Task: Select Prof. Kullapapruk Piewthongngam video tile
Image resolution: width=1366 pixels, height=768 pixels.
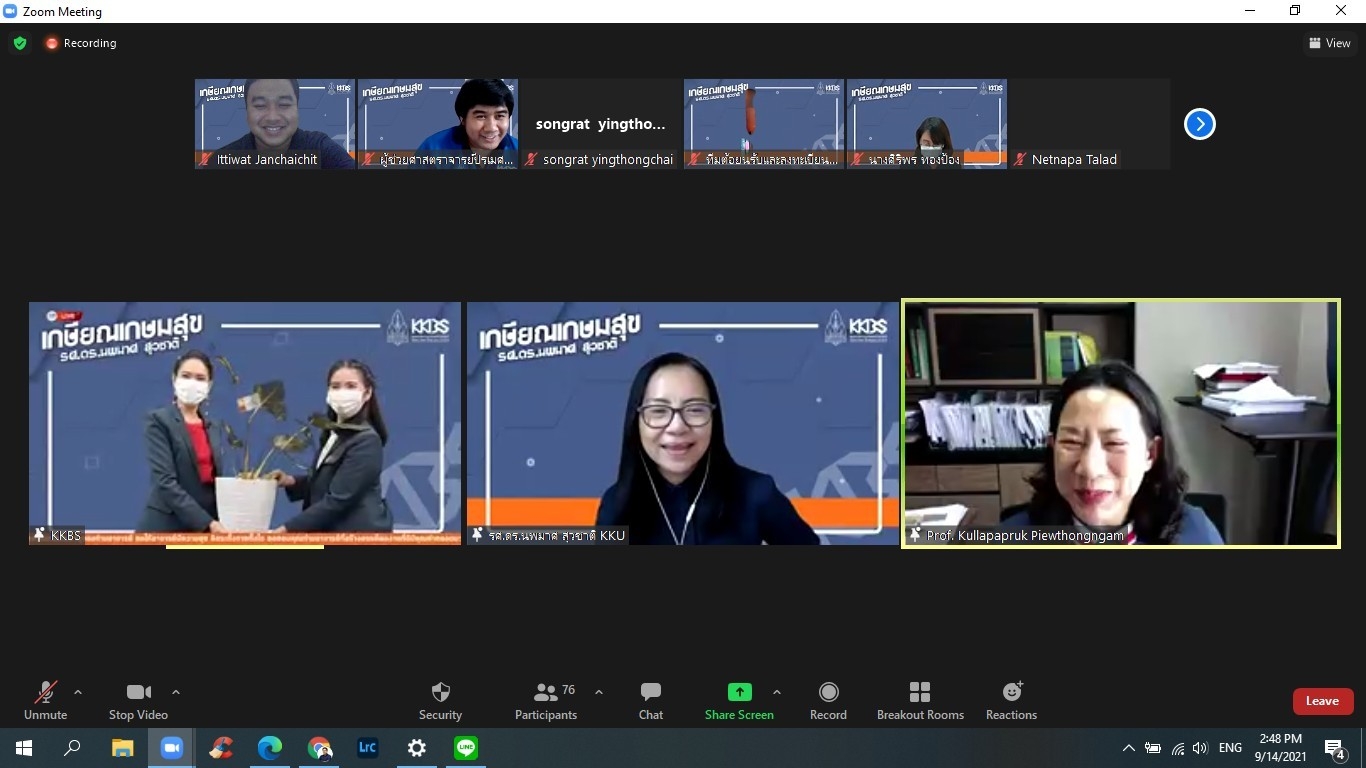Action: click(1120, 423)
